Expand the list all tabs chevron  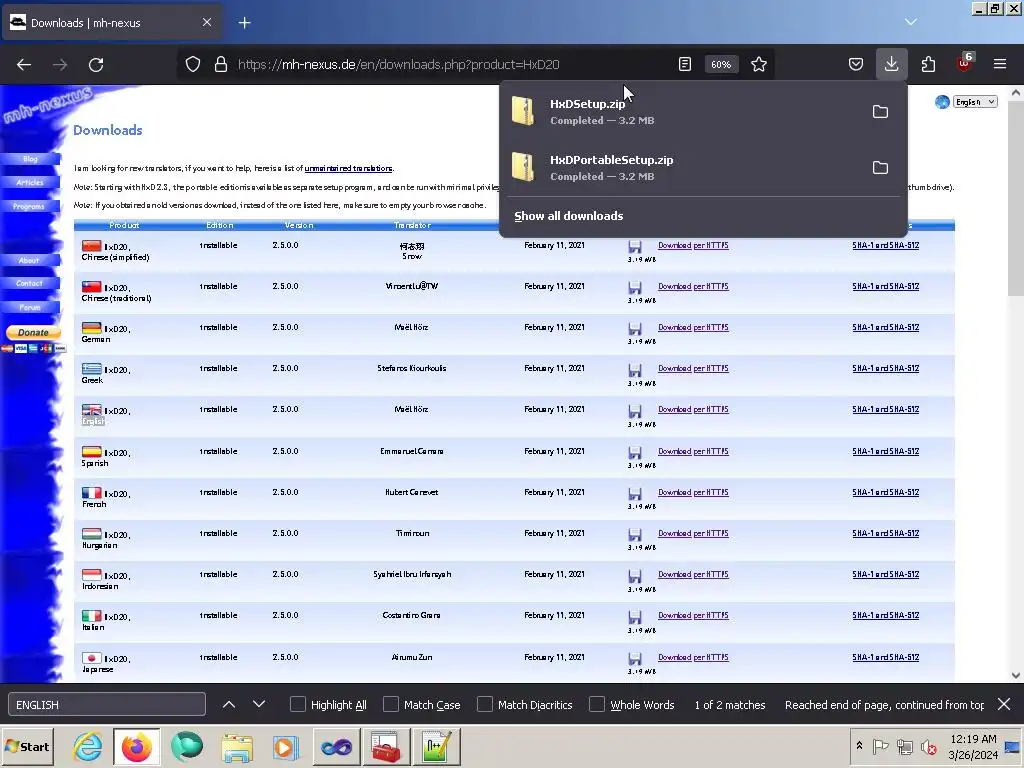(910, 22)
